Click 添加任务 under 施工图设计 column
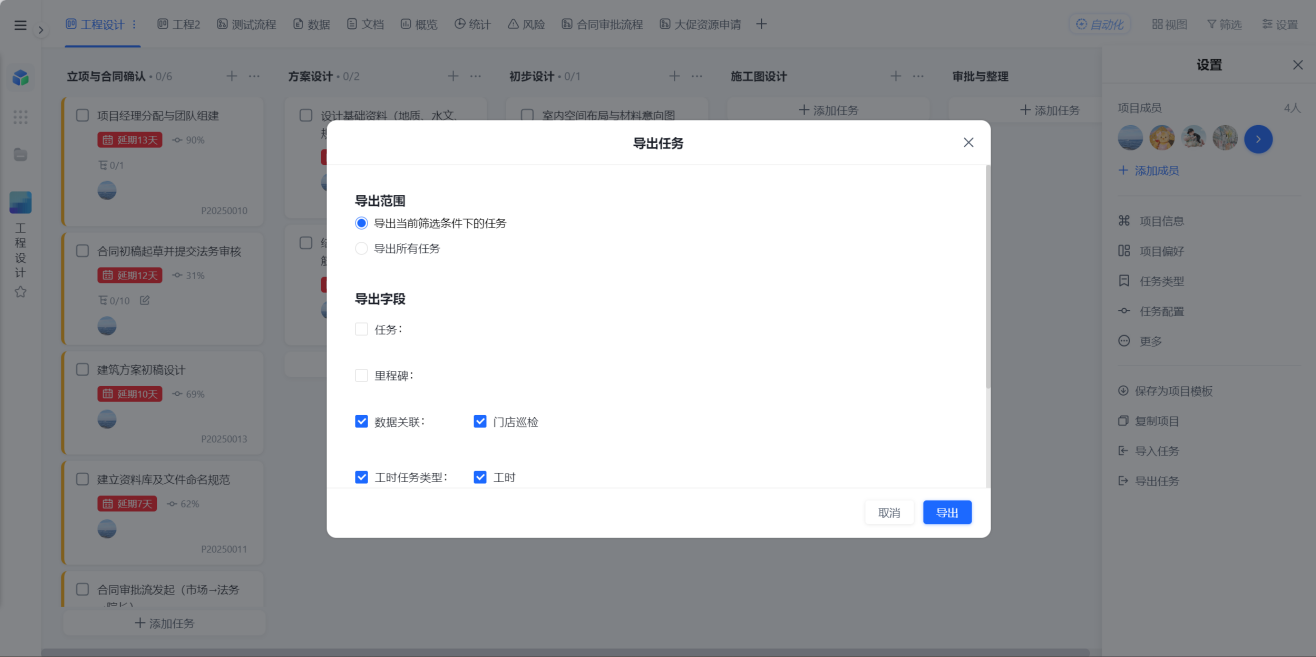 828,110
